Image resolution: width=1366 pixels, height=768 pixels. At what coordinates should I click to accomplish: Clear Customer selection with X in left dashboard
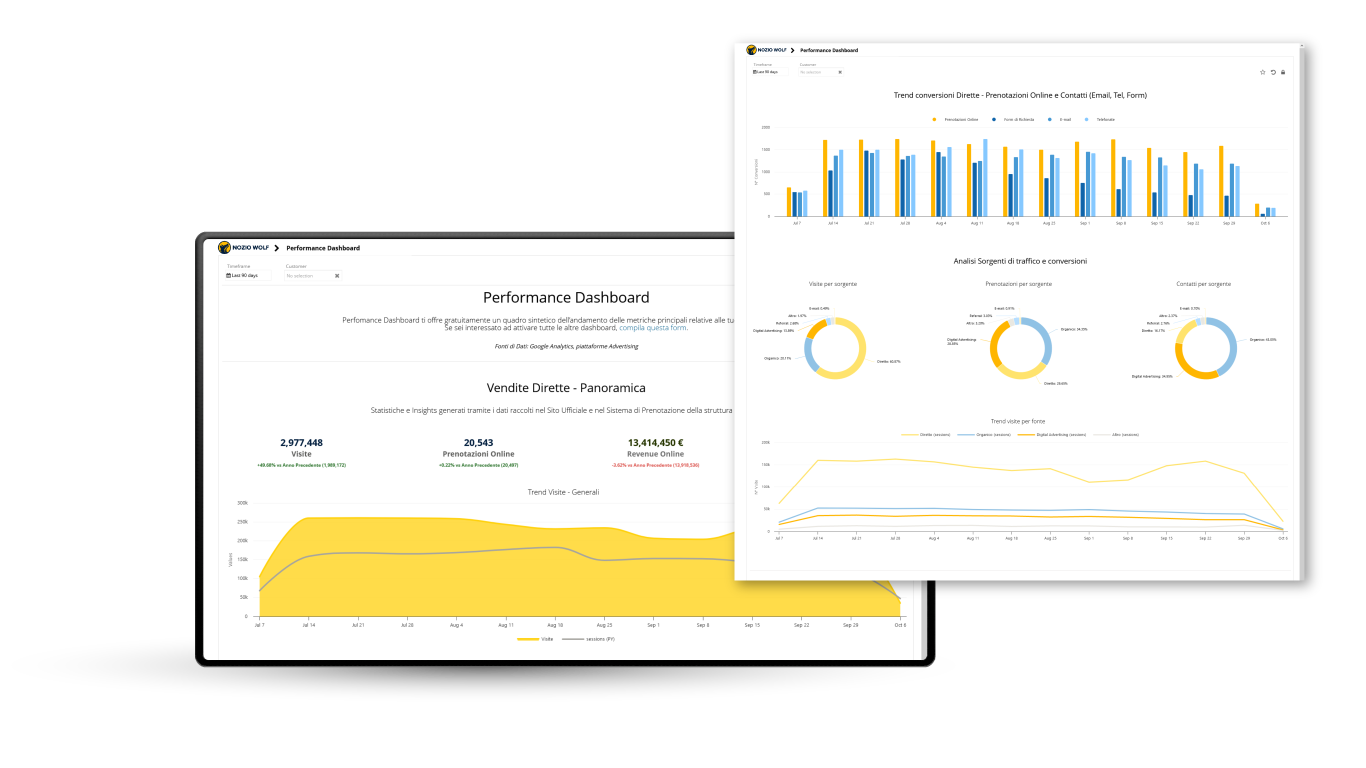[337, 276]
